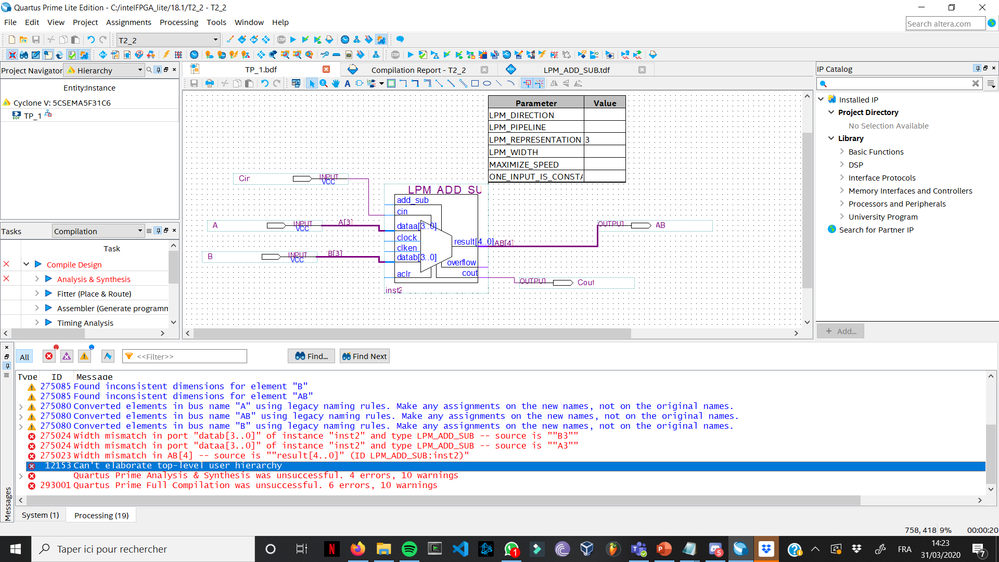Screen dimensions: 999x562
Task: Expand the Basic Functions library node
Action: click(x=843, y=152)
